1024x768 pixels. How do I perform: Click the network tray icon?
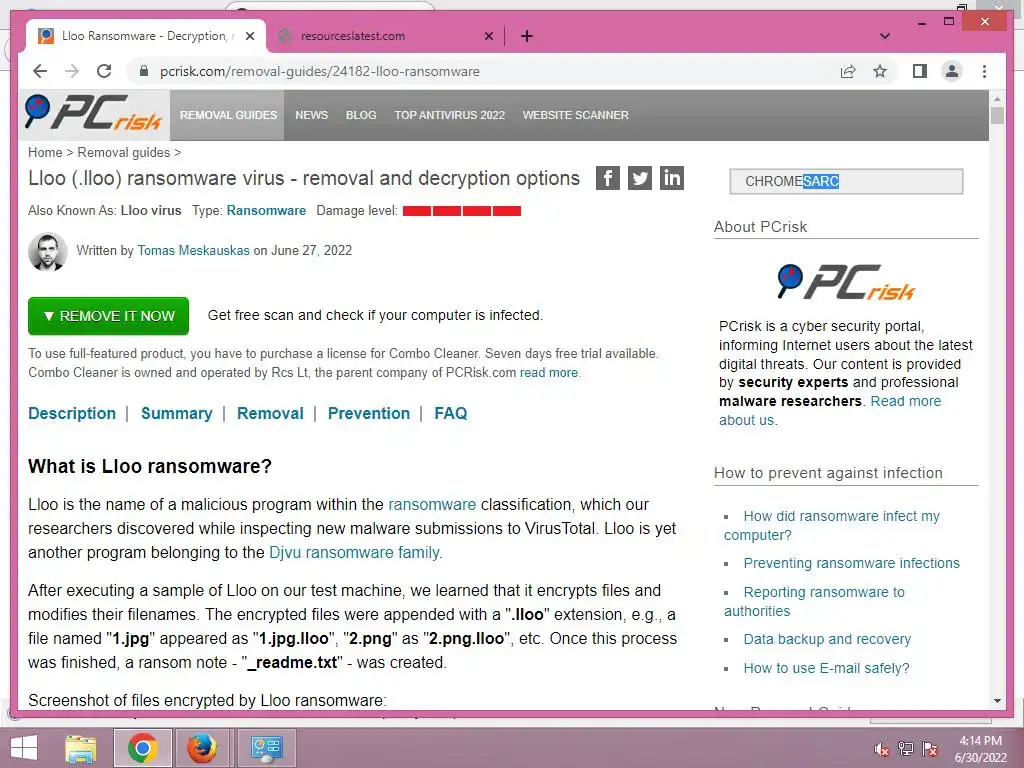pyautogui.click(x=906, y=749)
